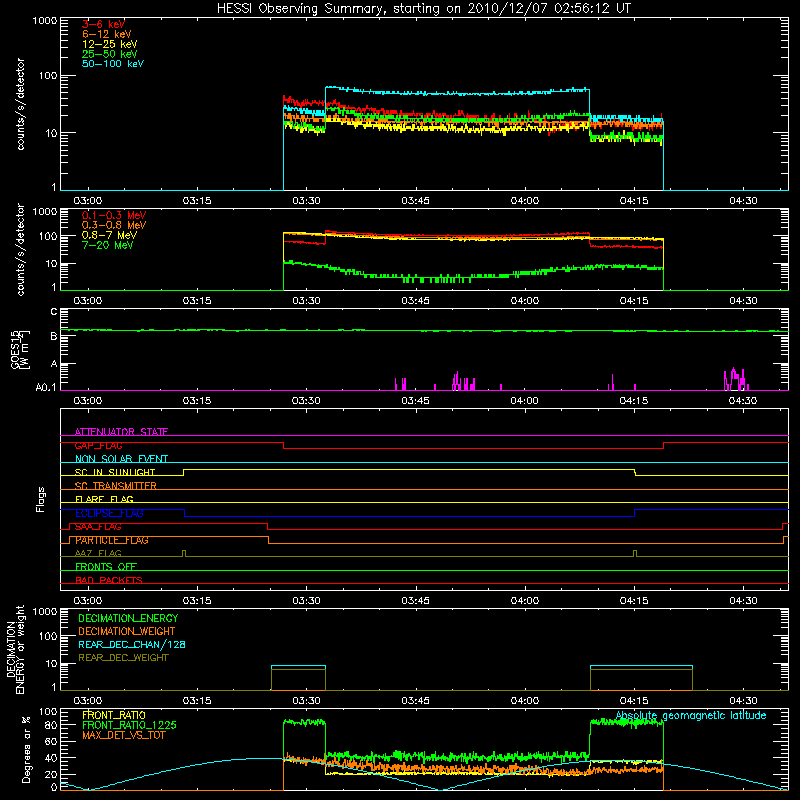800x800 pixels.
Task: Click the red '0.1-0.3 MeV' legend label
Action: point(114,216)
